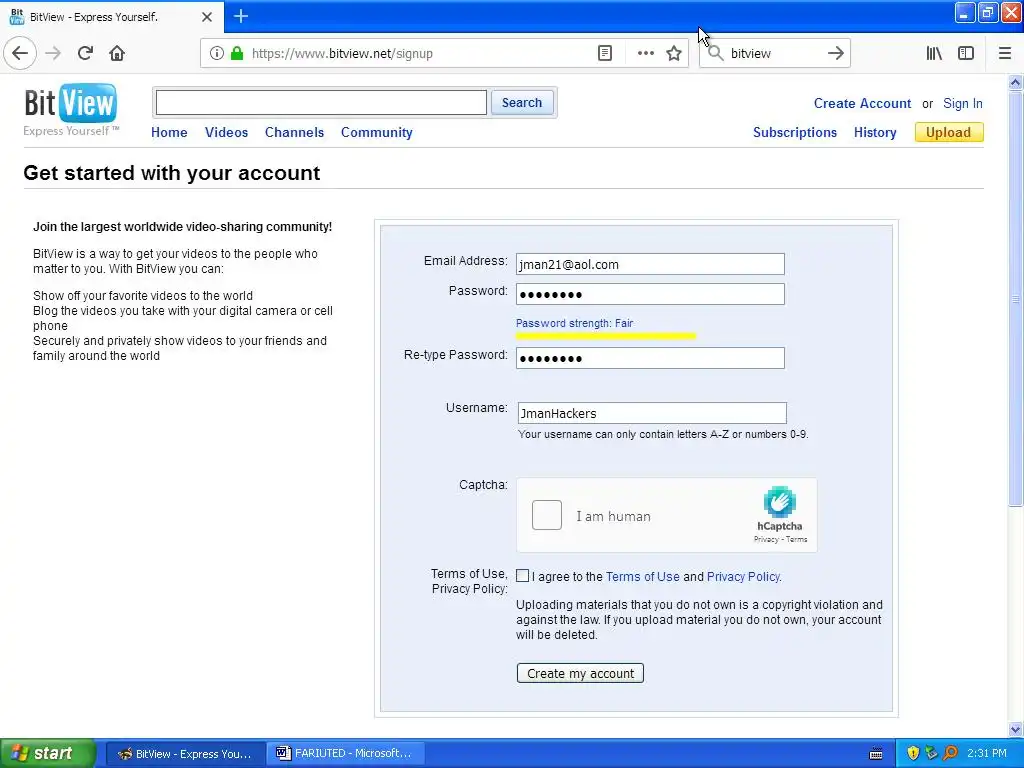Screen dimensions: 1024x768
Task: Show site information icon in address bar
Action: pyautogui.click(x=216, y=53)
